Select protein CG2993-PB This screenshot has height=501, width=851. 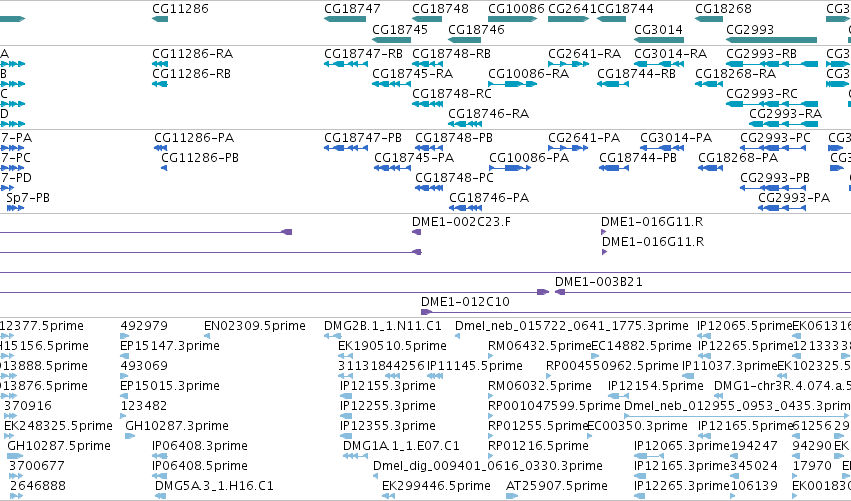point(775,178)
